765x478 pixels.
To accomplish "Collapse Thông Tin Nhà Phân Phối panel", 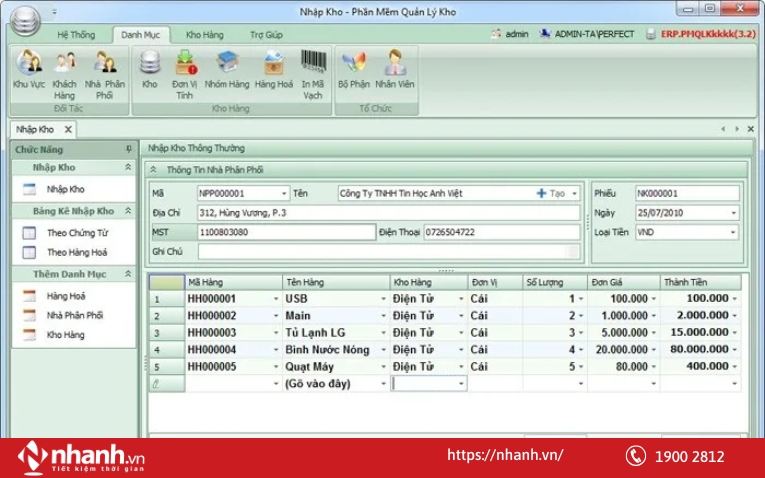I will [153, 170].
